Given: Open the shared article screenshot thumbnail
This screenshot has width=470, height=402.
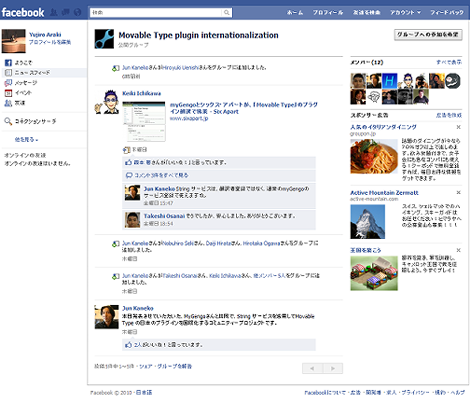Looking at the screenshot, I should tap(144, 121).
